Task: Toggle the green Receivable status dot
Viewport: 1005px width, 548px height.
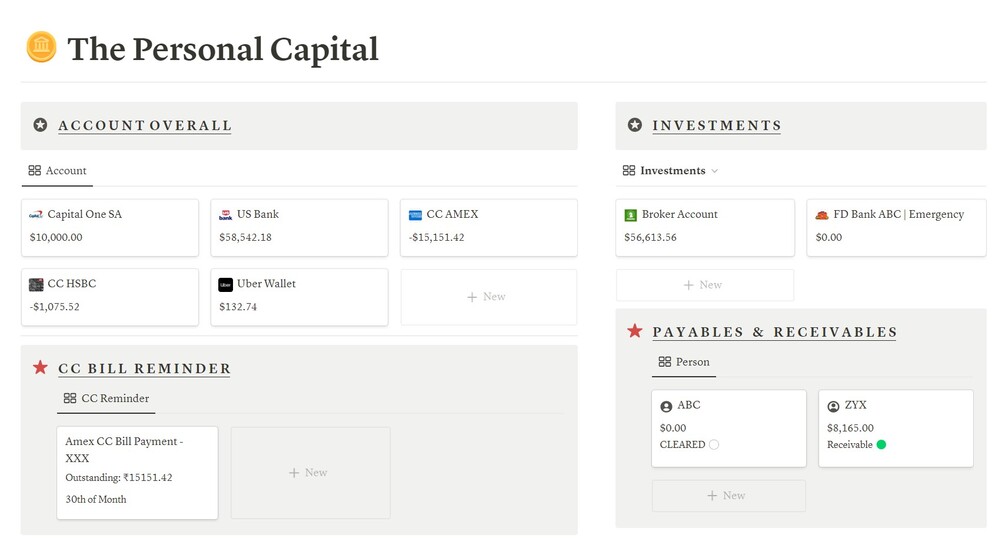Action: click(x=881, y=445)
